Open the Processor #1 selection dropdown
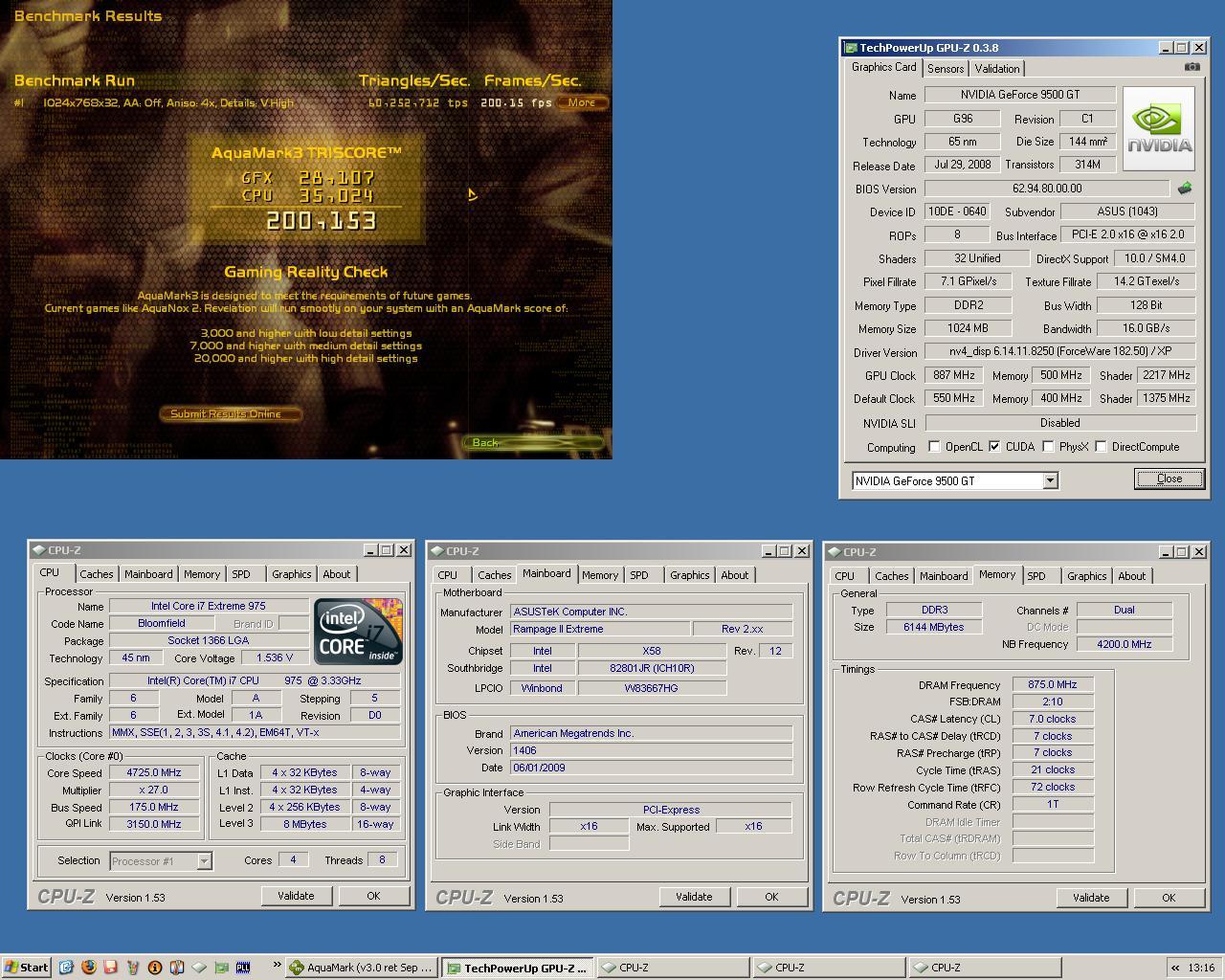Image resolution: width=1225 pixels, height=980 pixels. tap(204, 861)
